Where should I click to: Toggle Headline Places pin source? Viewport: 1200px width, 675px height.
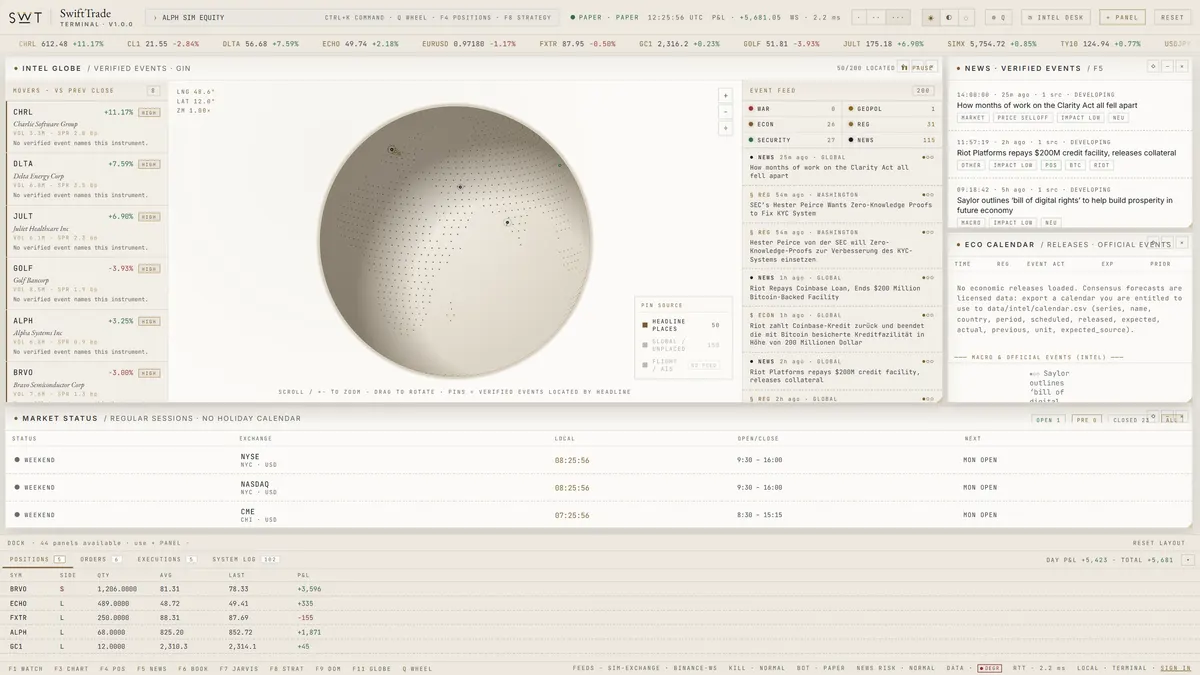(681, 325)
